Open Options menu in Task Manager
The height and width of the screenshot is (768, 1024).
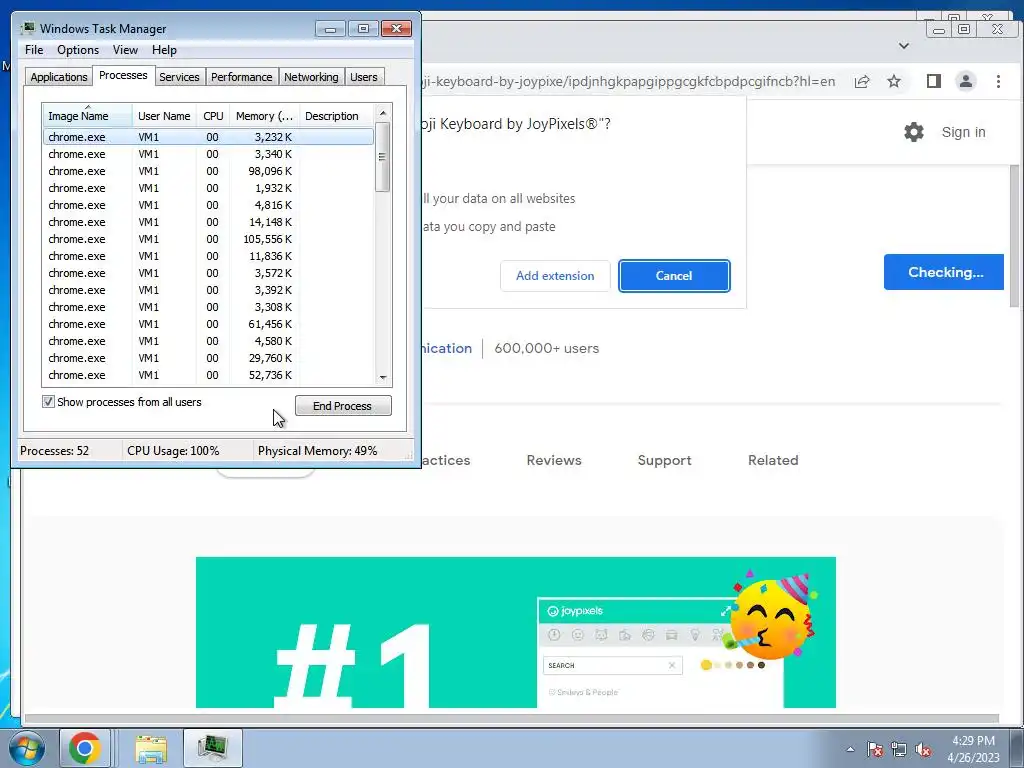click(78, 50)
